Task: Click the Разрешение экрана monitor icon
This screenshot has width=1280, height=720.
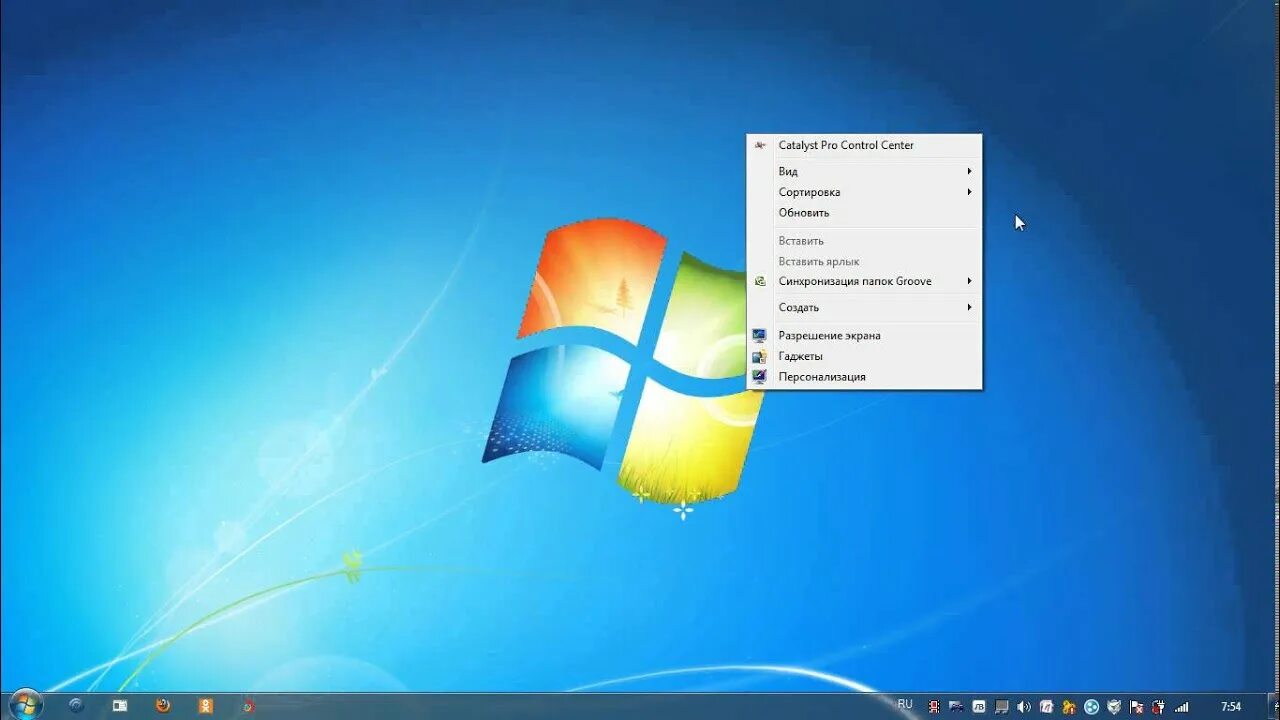Action: pos(760,335)
